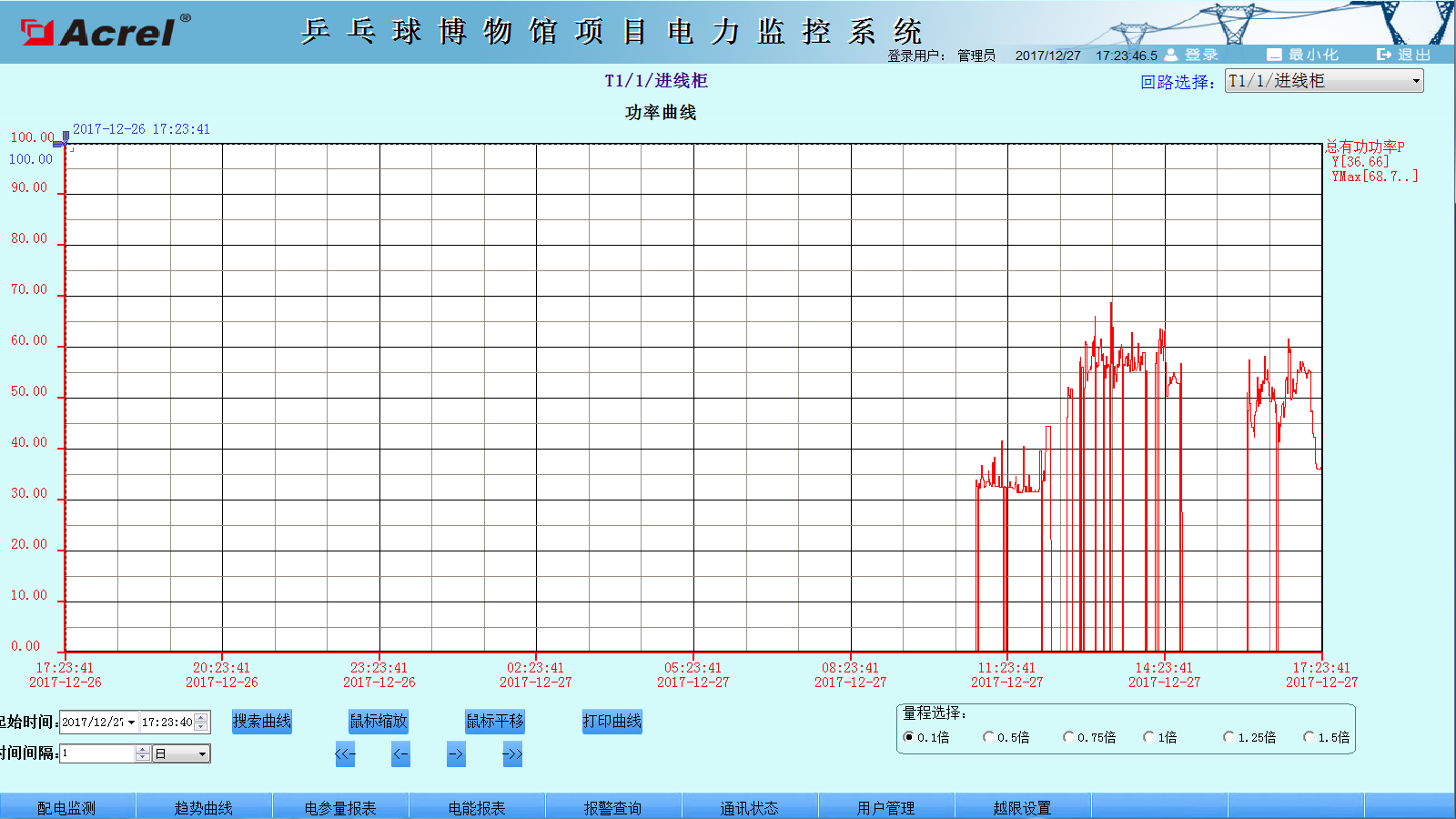
Task: Open the 电参量报表 tab
Action: pyautogui.click(x=340, y=806)
